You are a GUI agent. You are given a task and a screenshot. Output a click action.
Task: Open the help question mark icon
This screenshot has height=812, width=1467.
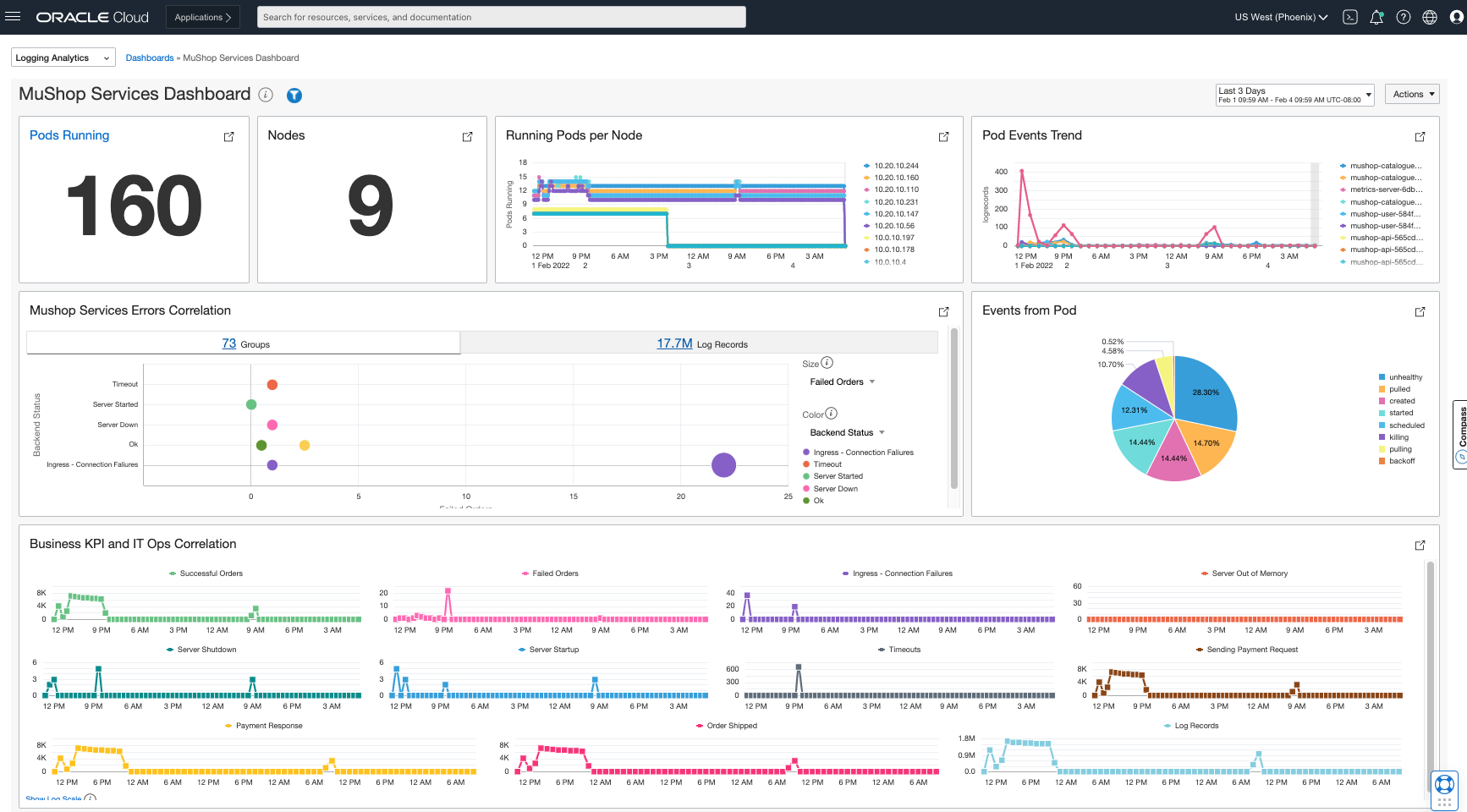1404,17
